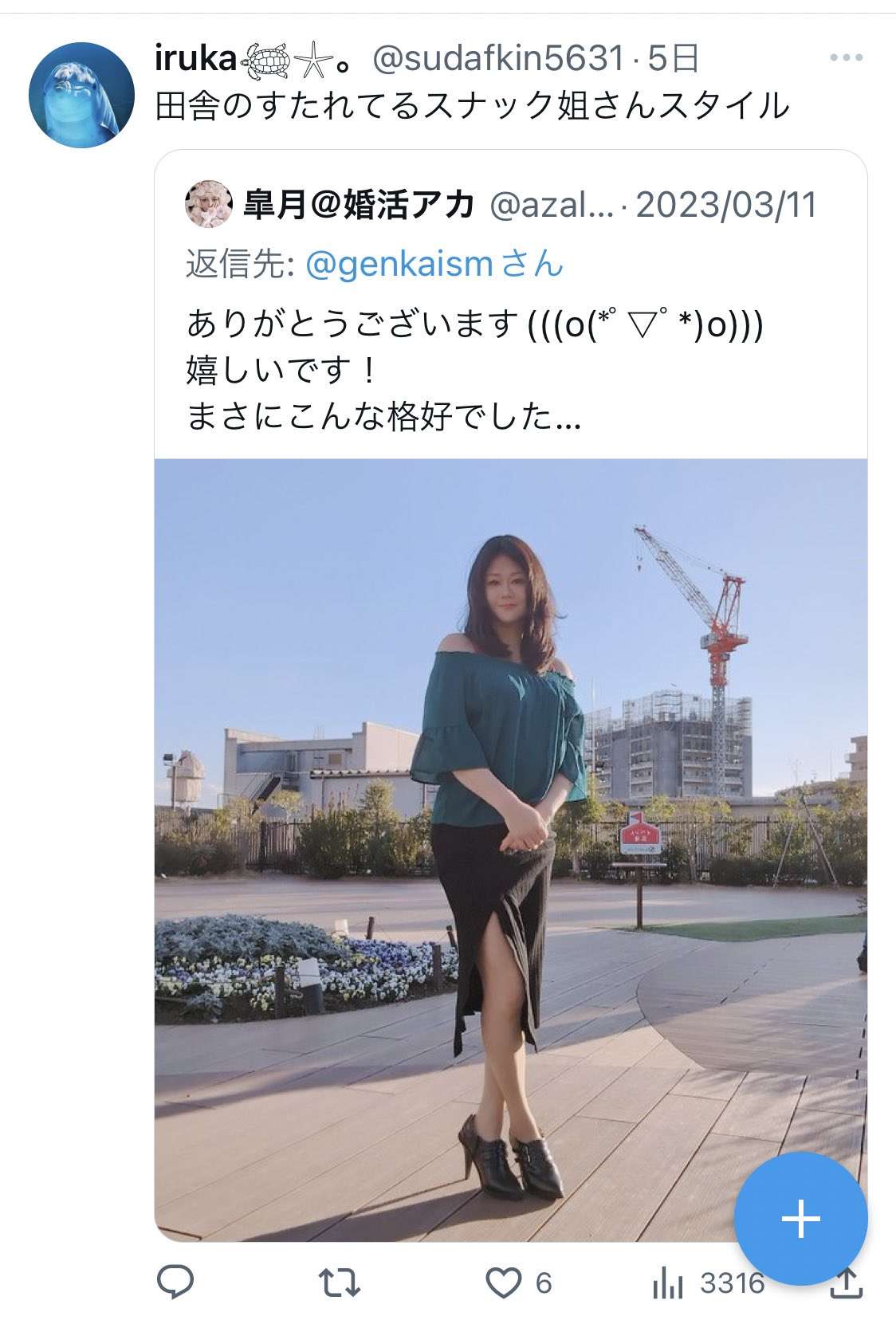Open the 皐月@婚活アカ display name
This screenshot has width=896, height=1320.
pyautogui.click(x=359, y=205)
